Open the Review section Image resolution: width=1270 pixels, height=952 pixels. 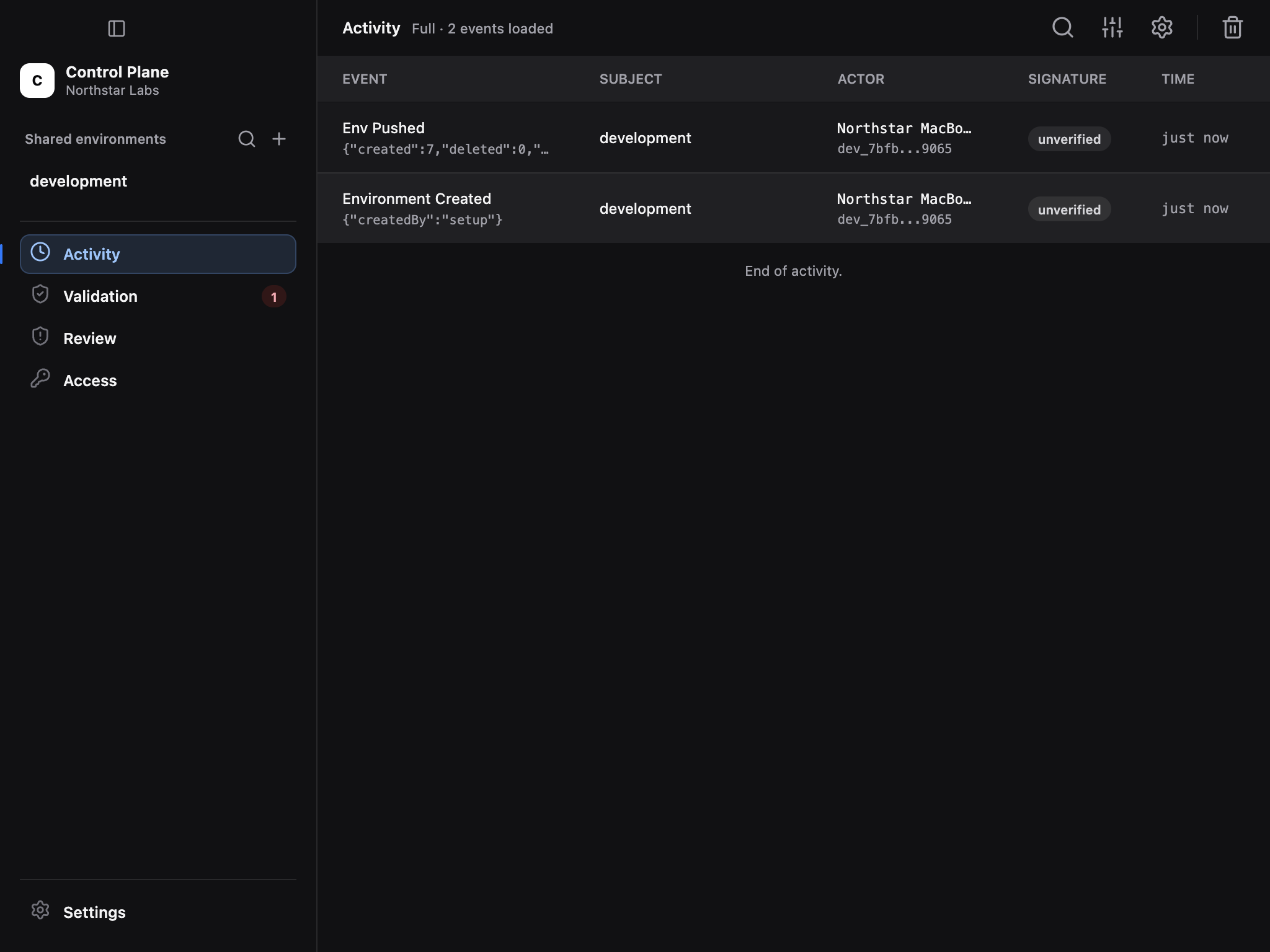[158, 338]
